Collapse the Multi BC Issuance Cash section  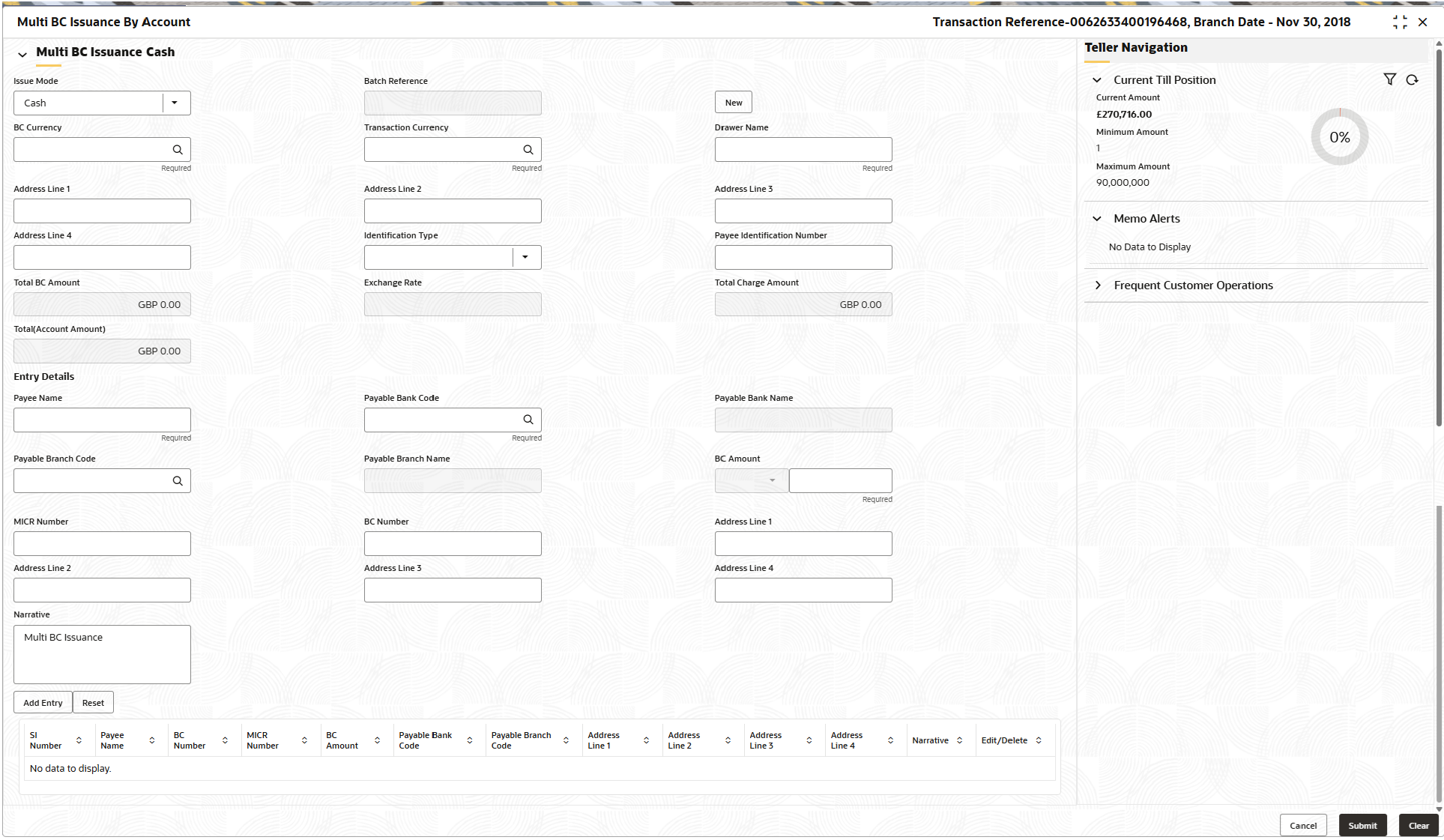pos(22,54)
